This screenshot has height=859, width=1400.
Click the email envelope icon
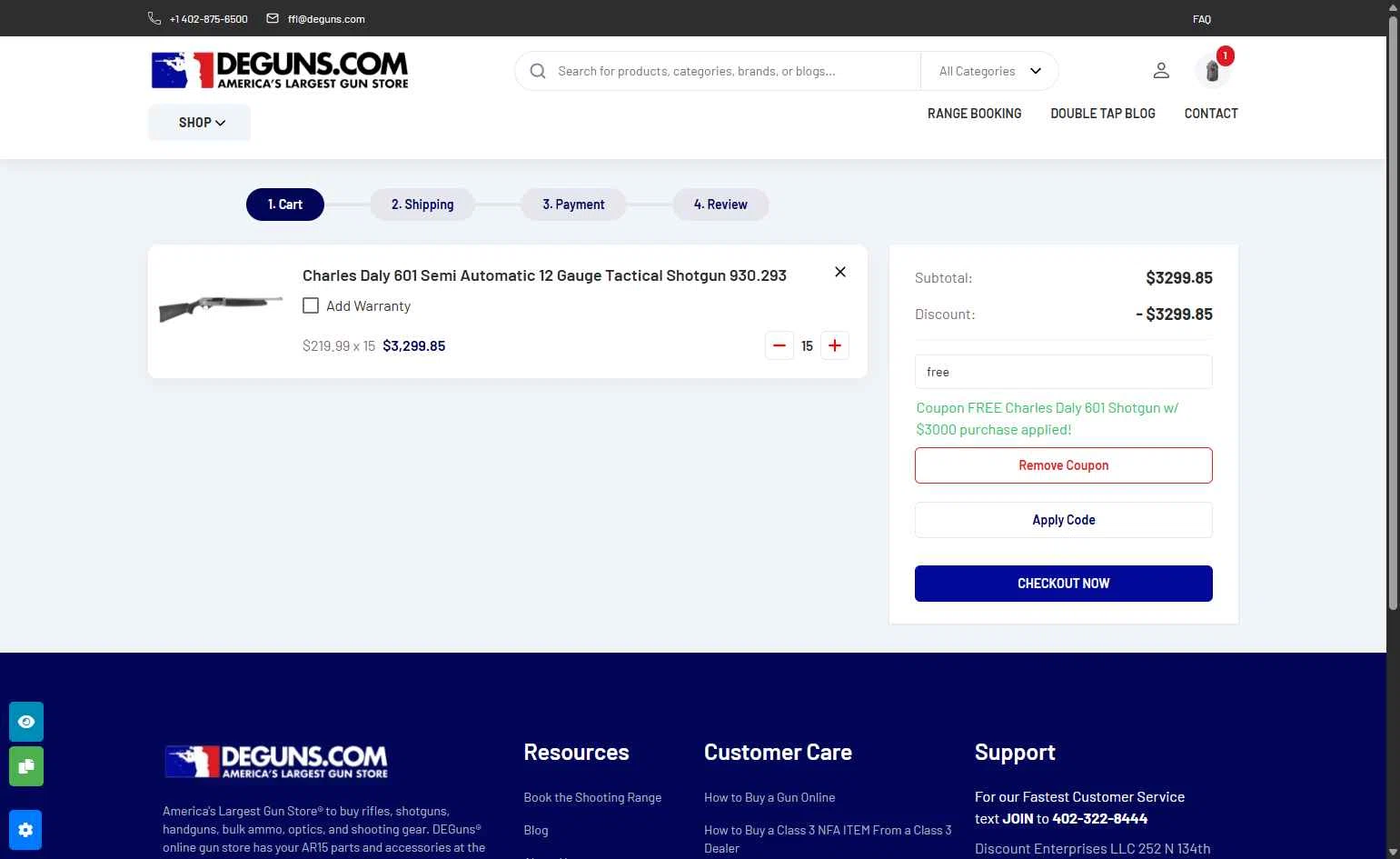[x=273, y=18]
